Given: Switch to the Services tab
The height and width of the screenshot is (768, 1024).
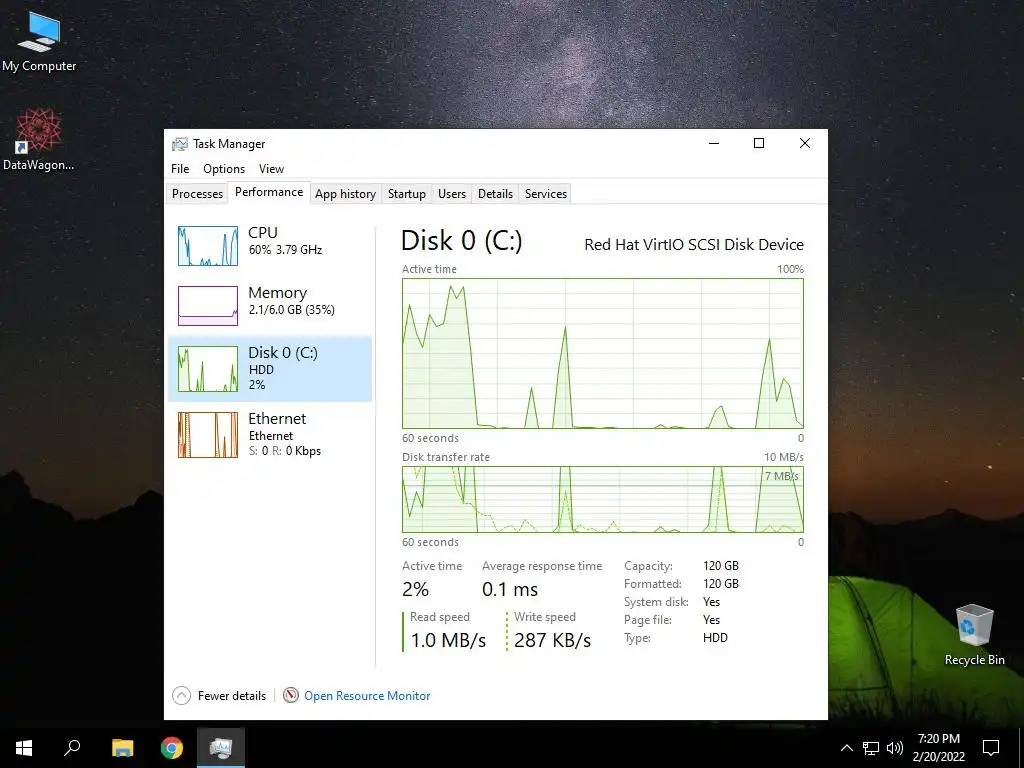Looking at the screenshot, I should coord(545,194).
